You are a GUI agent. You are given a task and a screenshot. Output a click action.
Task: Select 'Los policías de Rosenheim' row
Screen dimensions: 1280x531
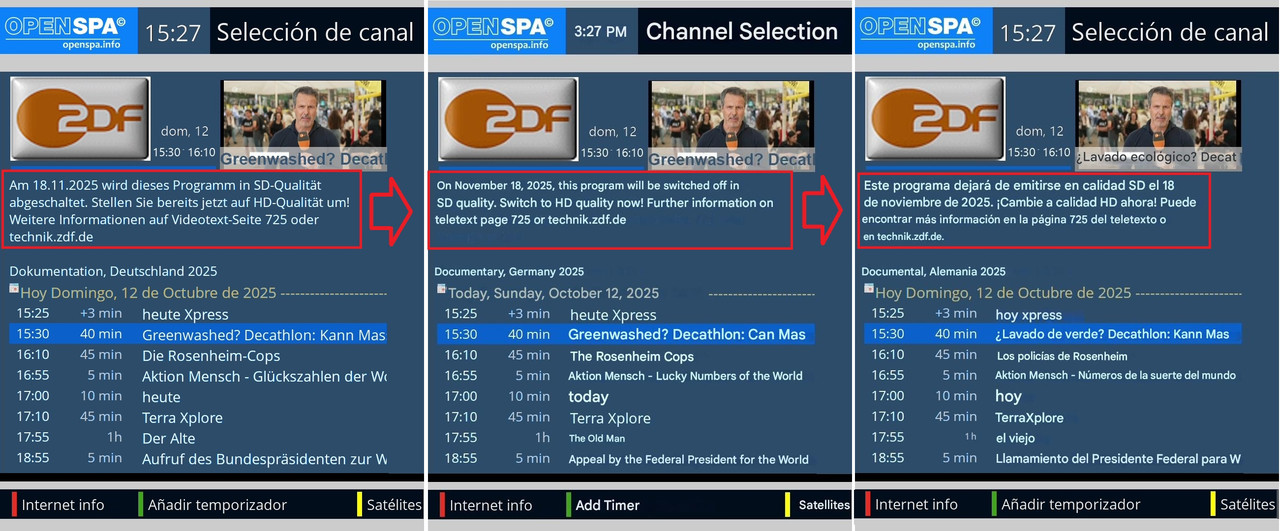point(1053,356)
